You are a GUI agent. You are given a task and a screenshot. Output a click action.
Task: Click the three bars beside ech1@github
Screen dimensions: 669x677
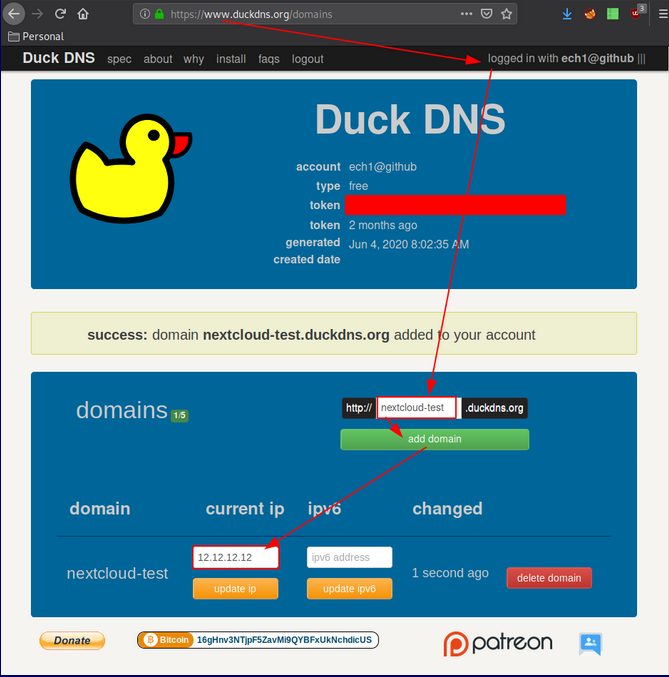coord(641,58)
